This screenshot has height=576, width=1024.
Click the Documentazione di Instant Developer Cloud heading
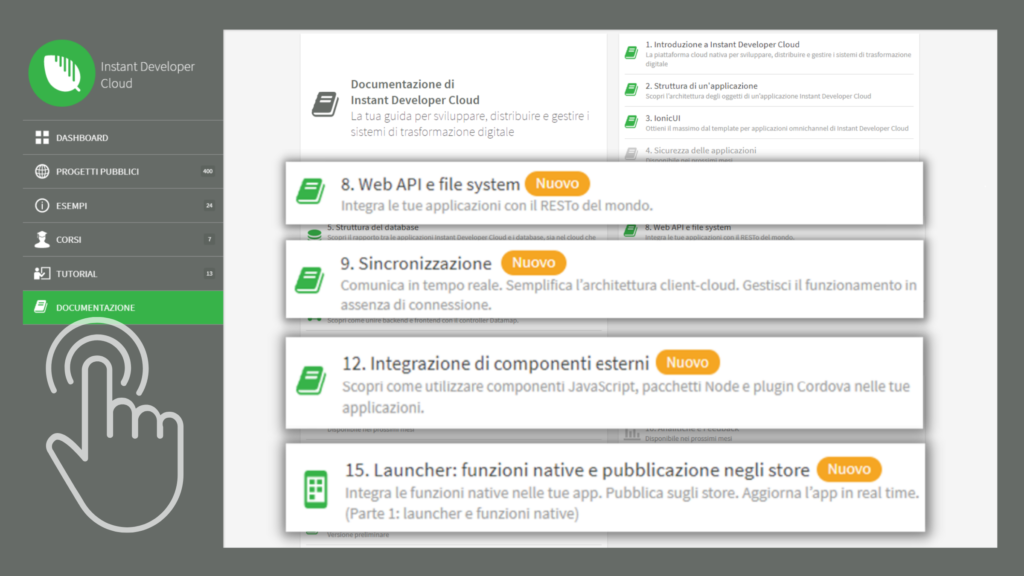tap(415, 92)
